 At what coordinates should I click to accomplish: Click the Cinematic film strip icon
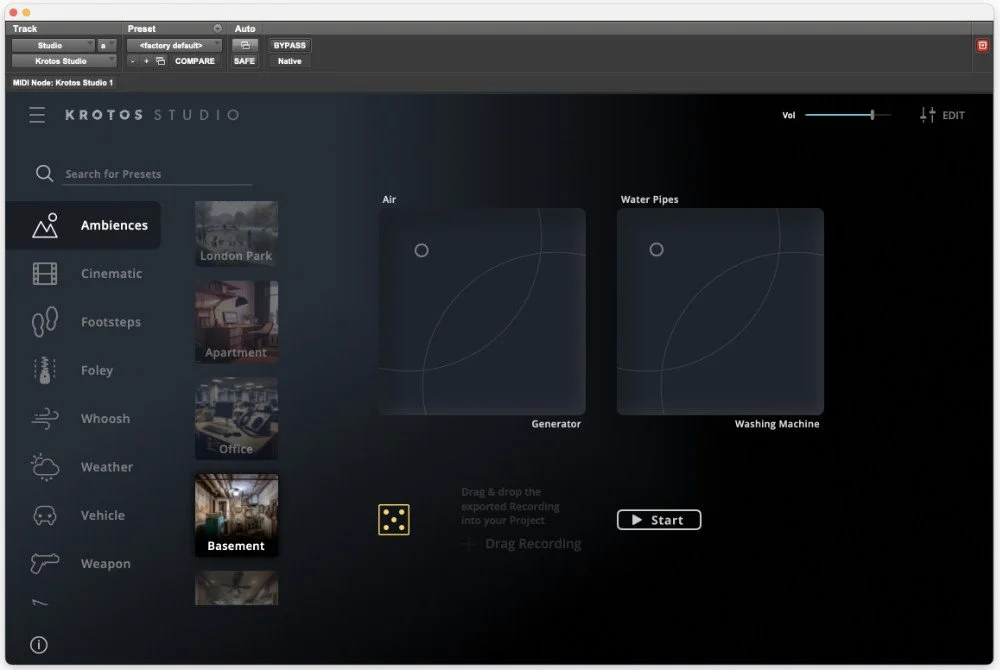pos(45,273)
